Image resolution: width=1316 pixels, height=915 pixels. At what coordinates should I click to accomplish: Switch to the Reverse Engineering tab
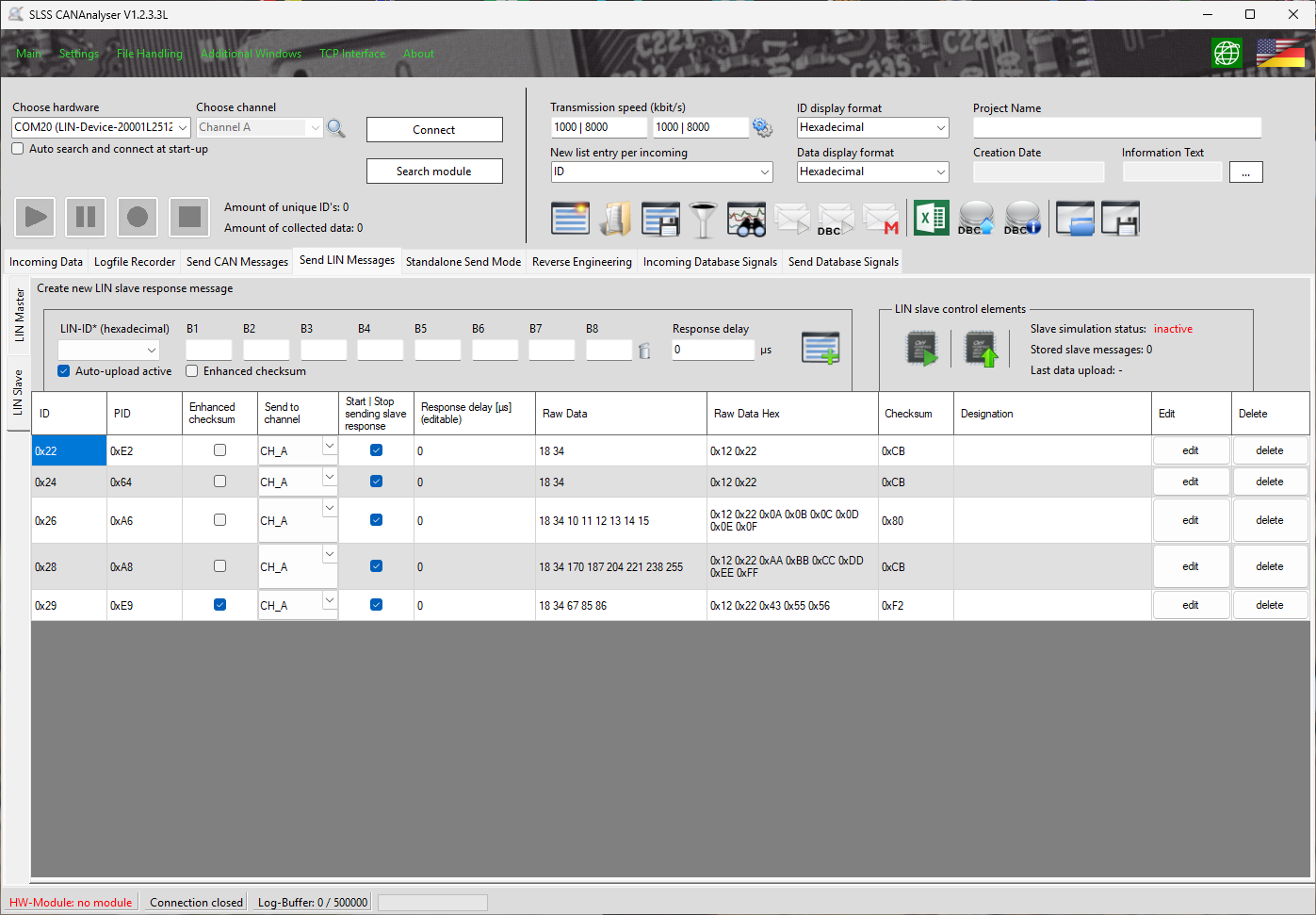[x=582, y=262]
